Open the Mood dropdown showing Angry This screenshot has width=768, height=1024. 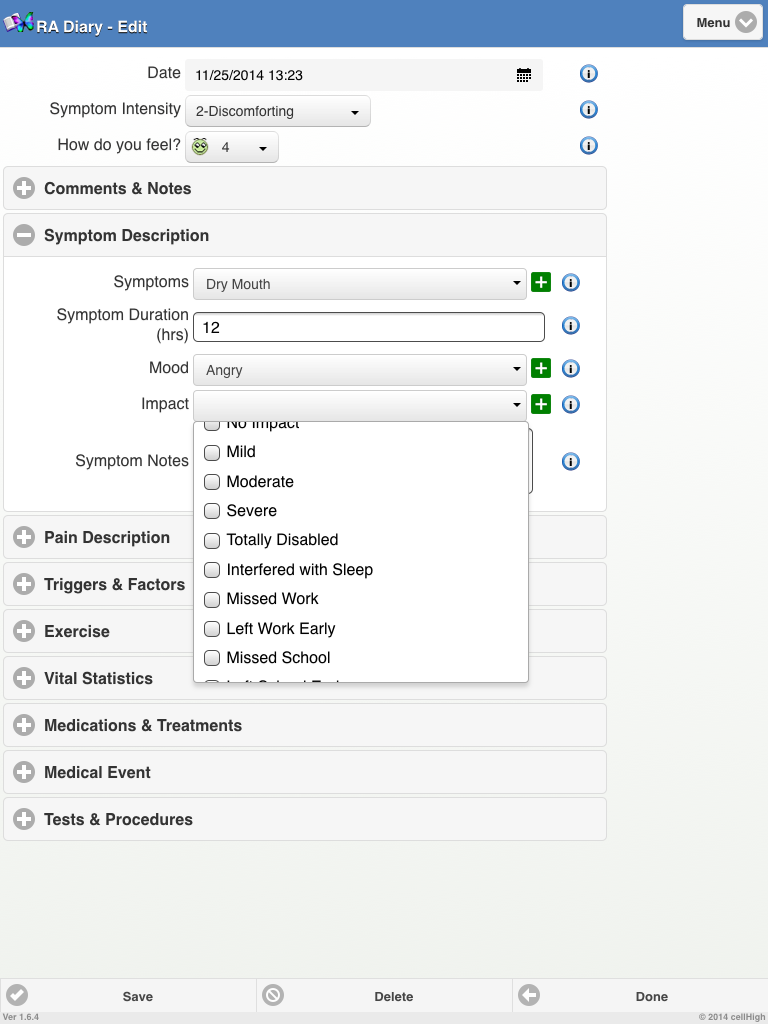359,370
